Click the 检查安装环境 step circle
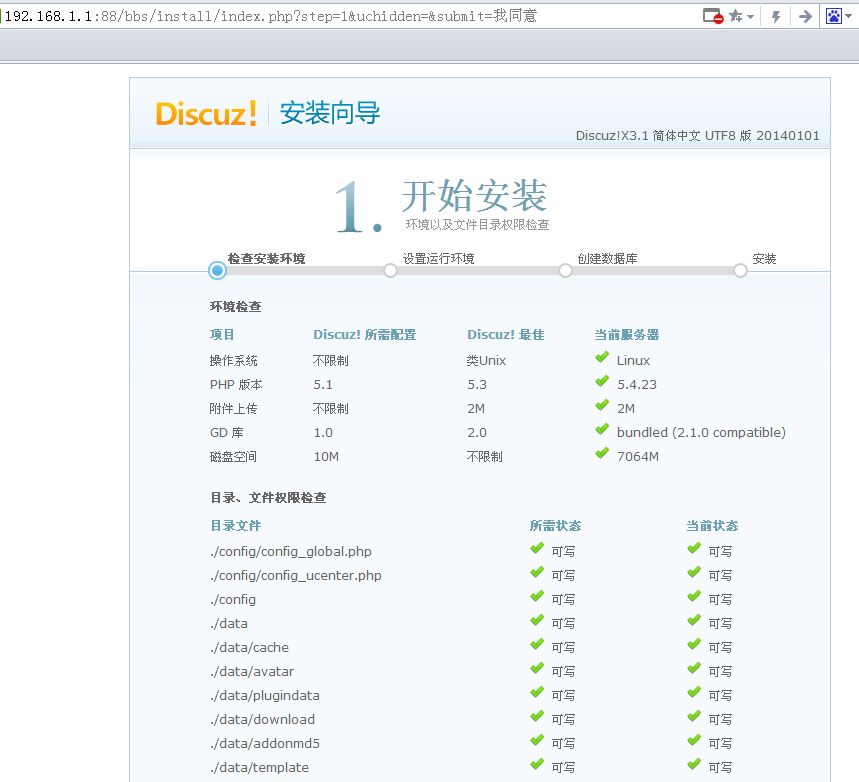The width and height of the screenshot is (859, 782). [217, 270]
